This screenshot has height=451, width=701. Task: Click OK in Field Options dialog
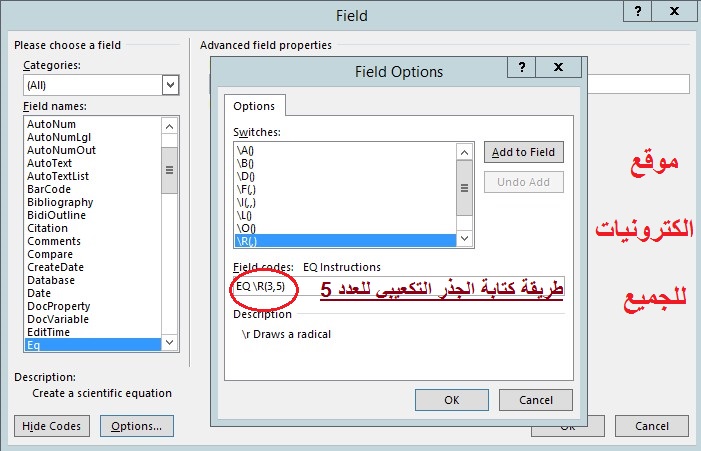coord(451,400)
